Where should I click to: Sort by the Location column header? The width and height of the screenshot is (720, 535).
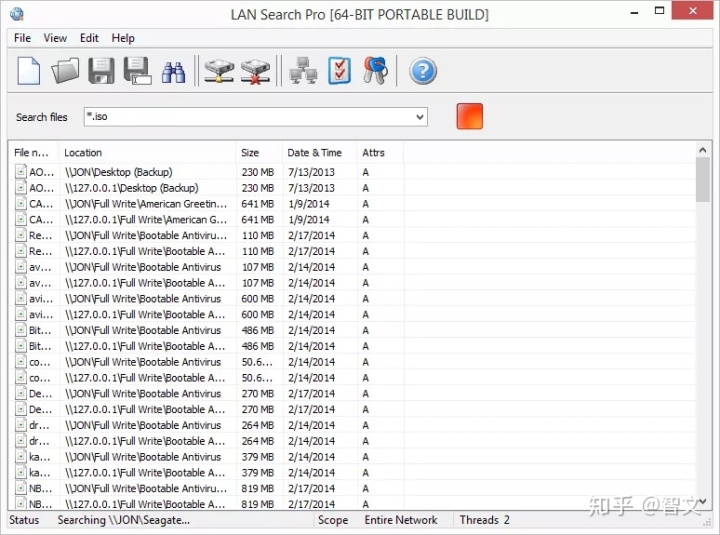tap(147, 152)
